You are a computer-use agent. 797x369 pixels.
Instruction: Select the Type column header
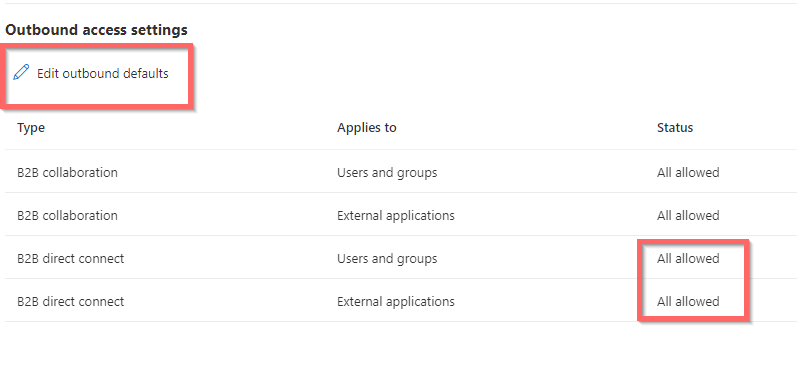click(31, 128)
